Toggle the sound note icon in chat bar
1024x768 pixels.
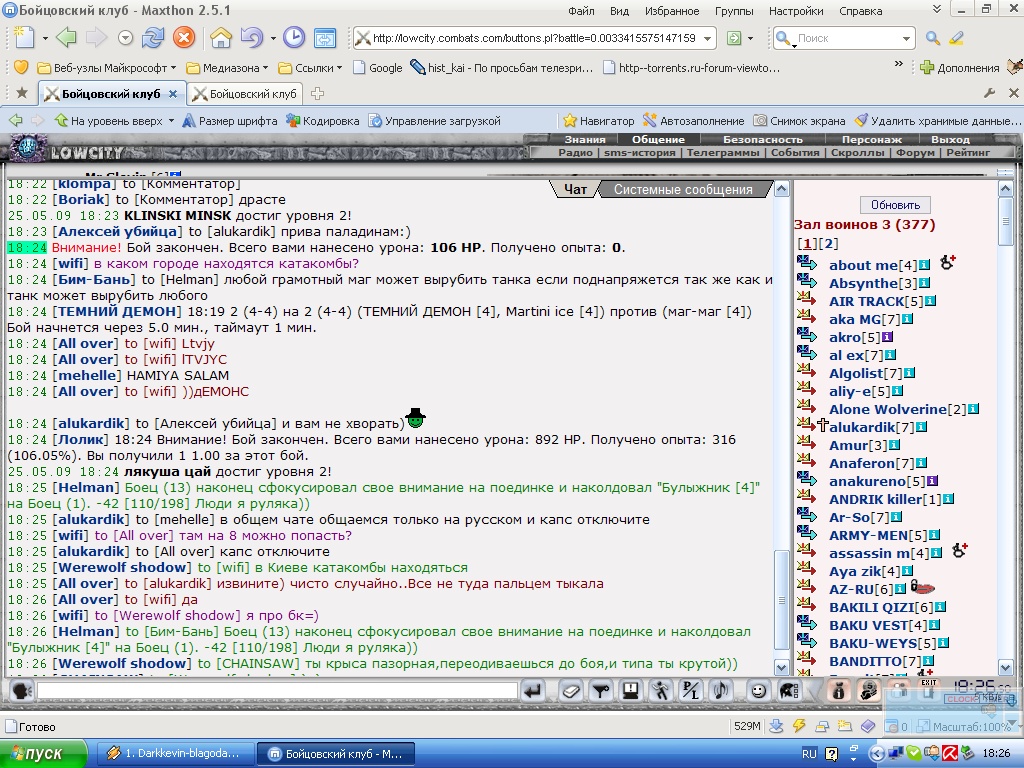click(x=721, y=690)
